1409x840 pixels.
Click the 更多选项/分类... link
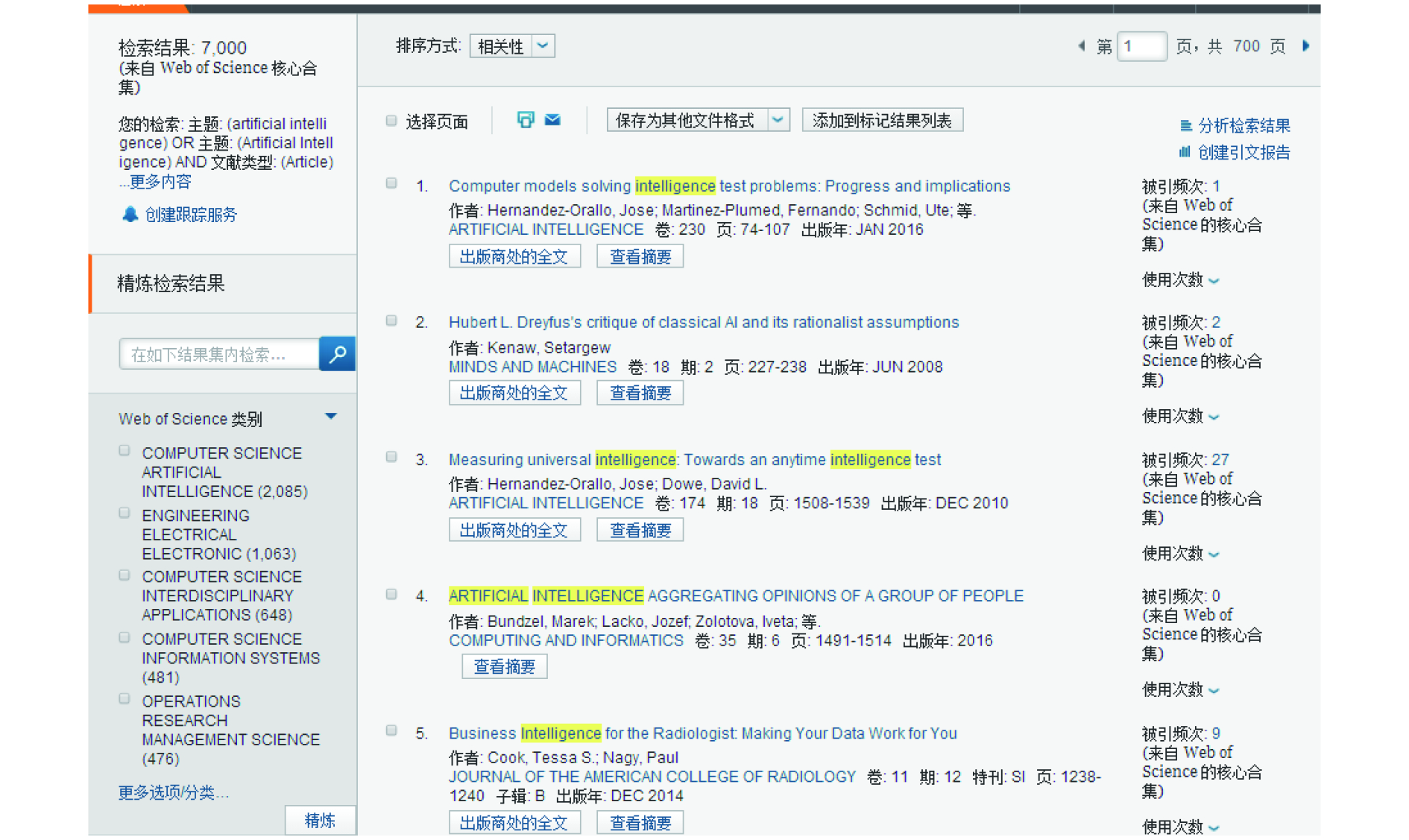(x=174, y=792)
